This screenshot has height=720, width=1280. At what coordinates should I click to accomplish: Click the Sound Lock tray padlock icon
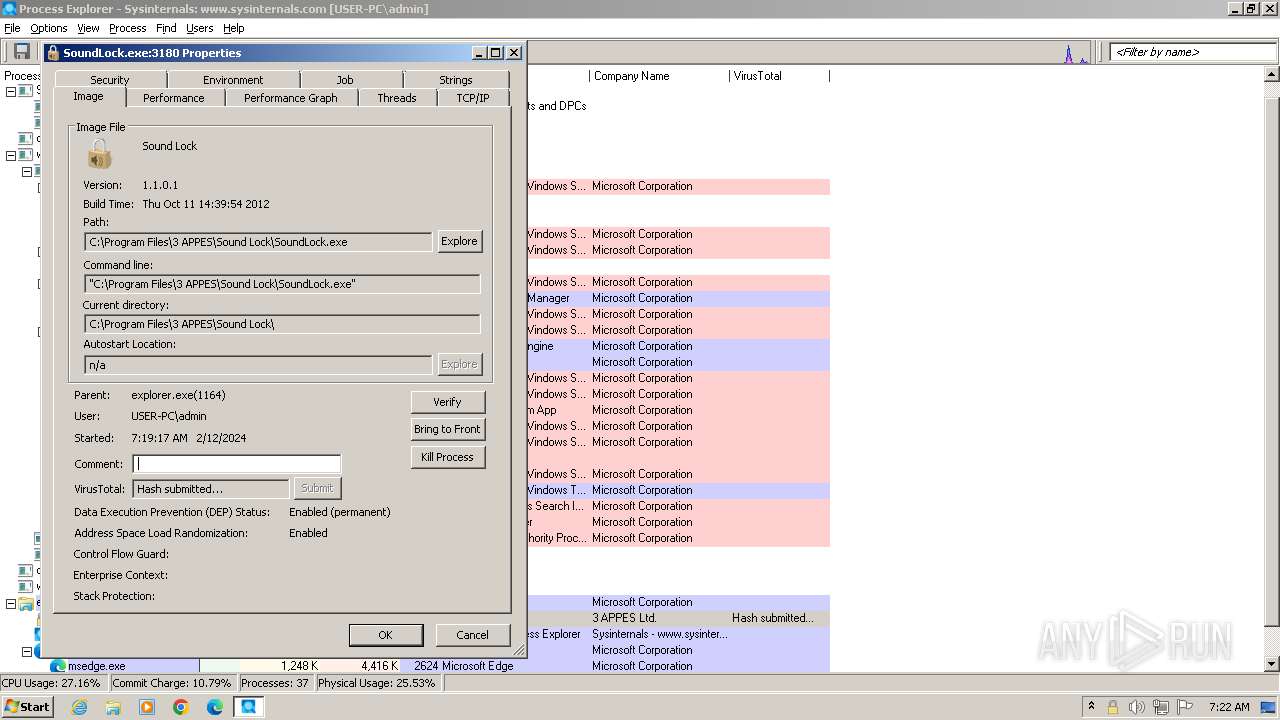tap(1112, 707)
